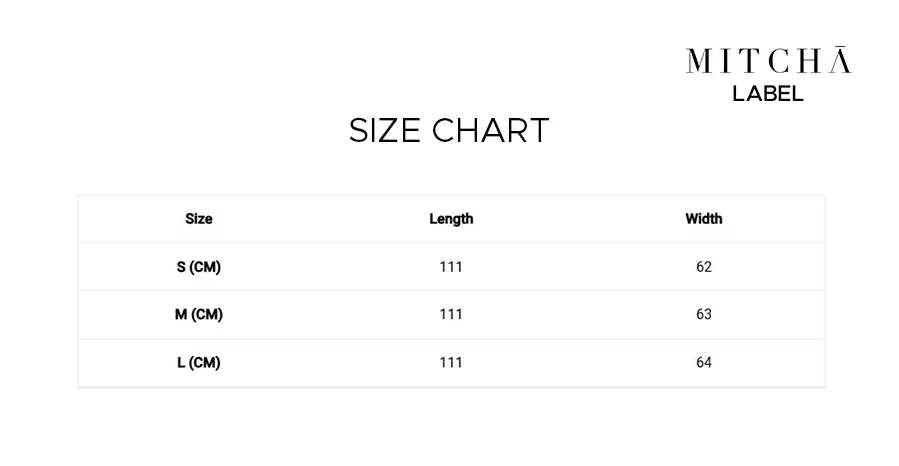Click the length value 111 for size S
Viewport: 899px width, 466px height.
pyautogui.click(x=451, y=267)
